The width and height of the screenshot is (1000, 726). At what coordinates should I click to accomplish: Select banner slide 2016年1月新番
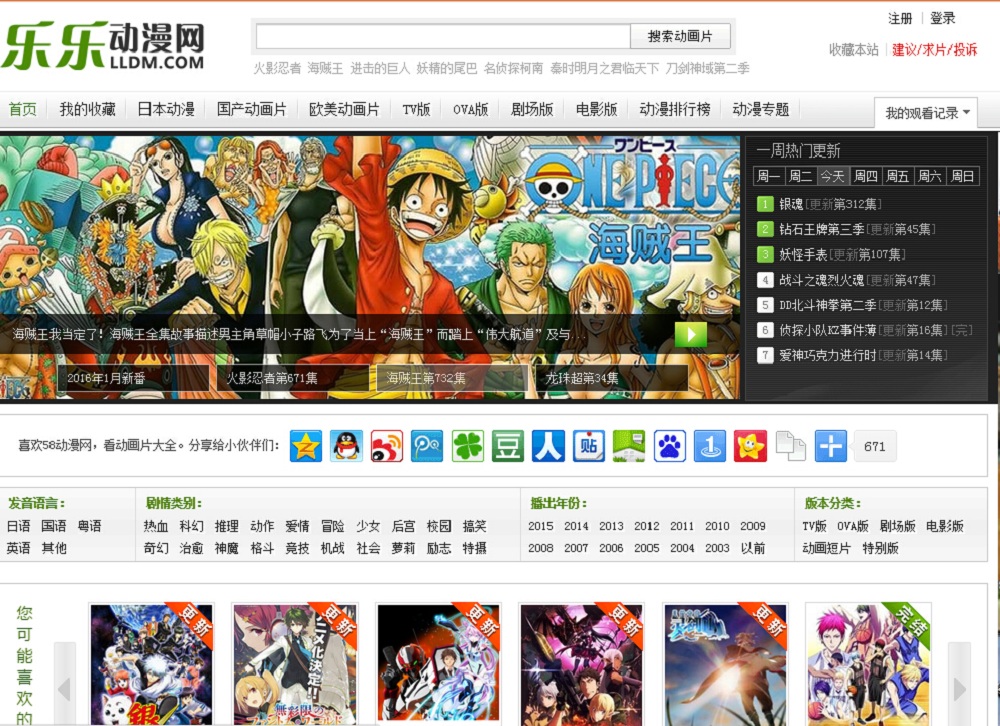click(133, 378)
